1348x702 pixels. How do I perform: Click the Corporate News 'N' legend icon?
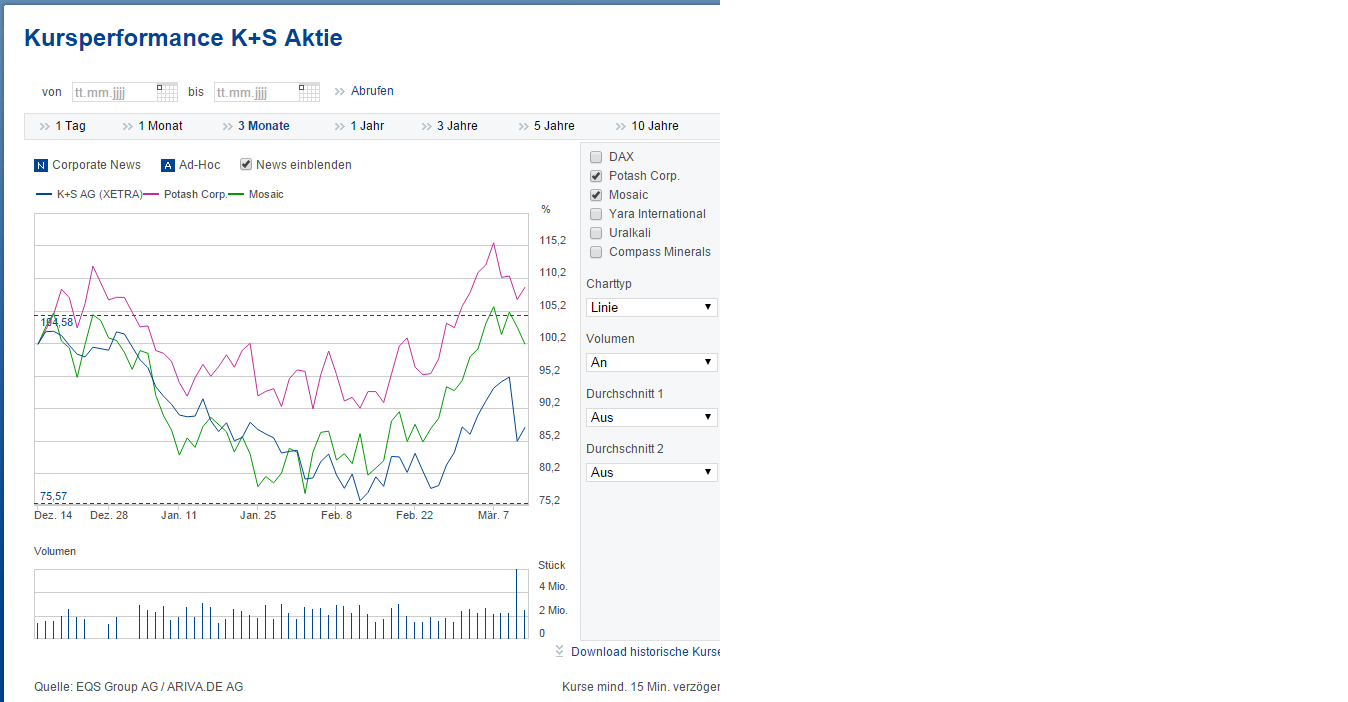(x=41, y=165)
